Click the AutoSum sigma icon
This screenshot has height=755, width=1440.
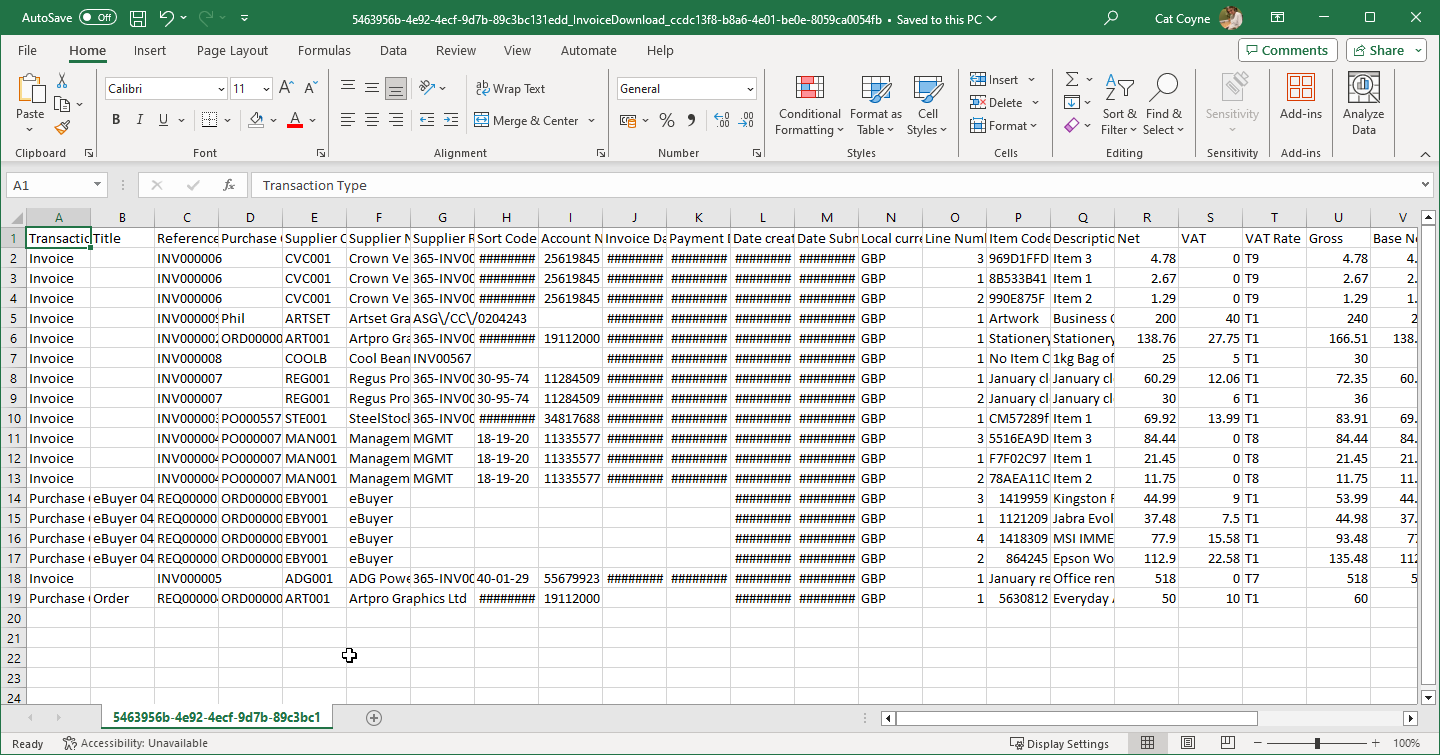tap(1072, 79)
